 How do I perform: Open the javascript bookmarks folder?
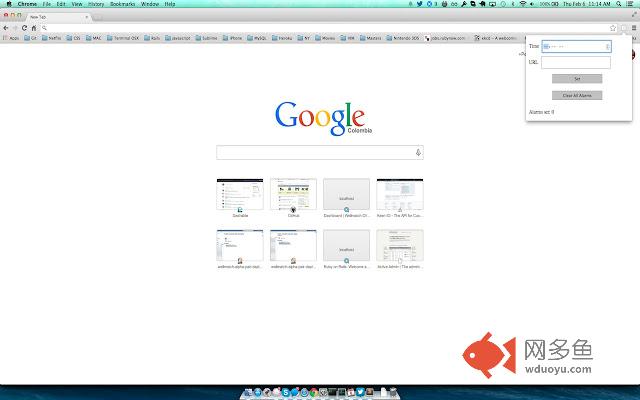pos(178,38)
